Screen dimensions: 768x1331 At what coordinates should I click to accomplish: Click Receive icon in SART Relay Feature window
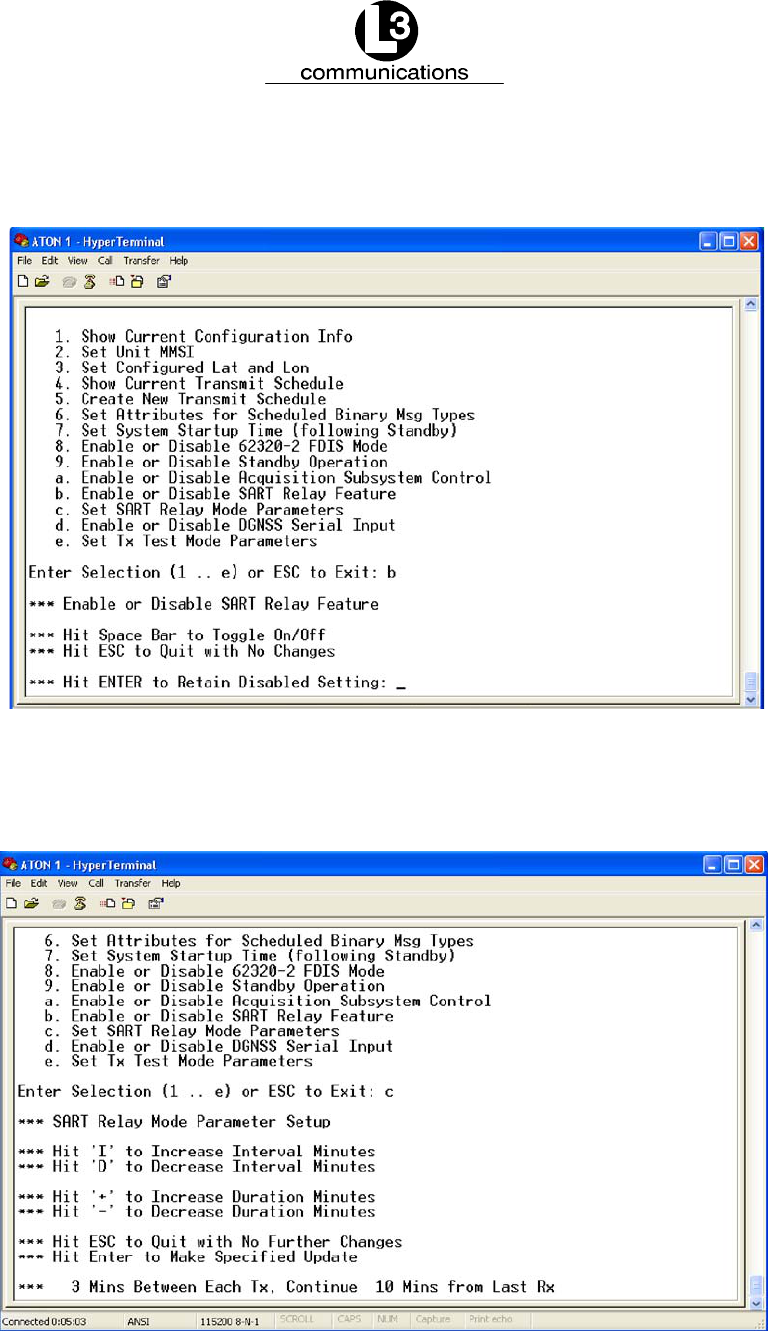[x=136, y=281]
